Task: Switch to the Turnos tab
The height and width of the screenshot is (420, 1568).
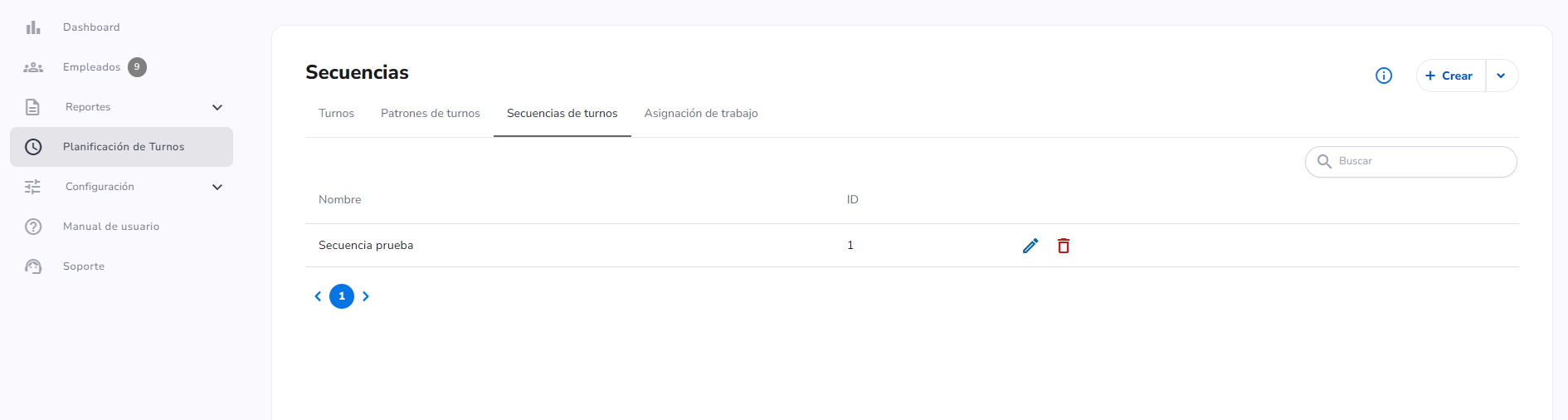Action: coord(336,114)
